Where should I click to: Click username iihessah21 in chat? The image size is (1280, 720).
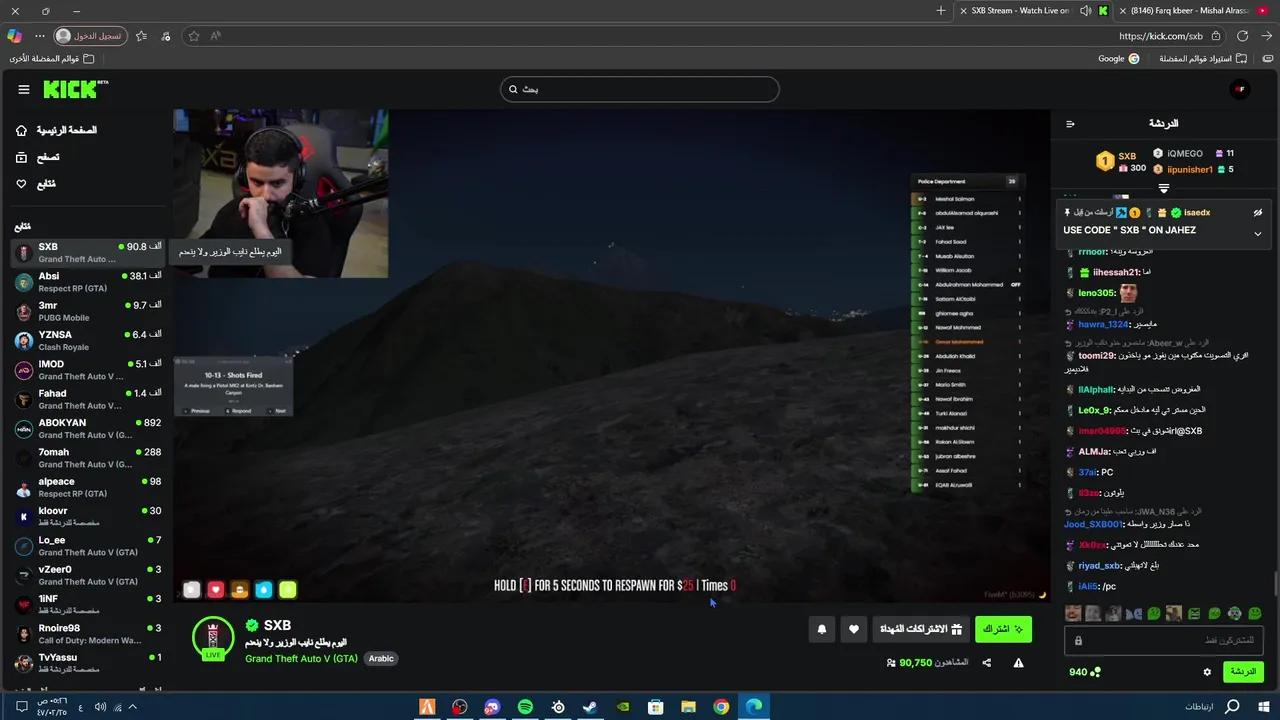pyautogui.click(x=1116, y=272)
